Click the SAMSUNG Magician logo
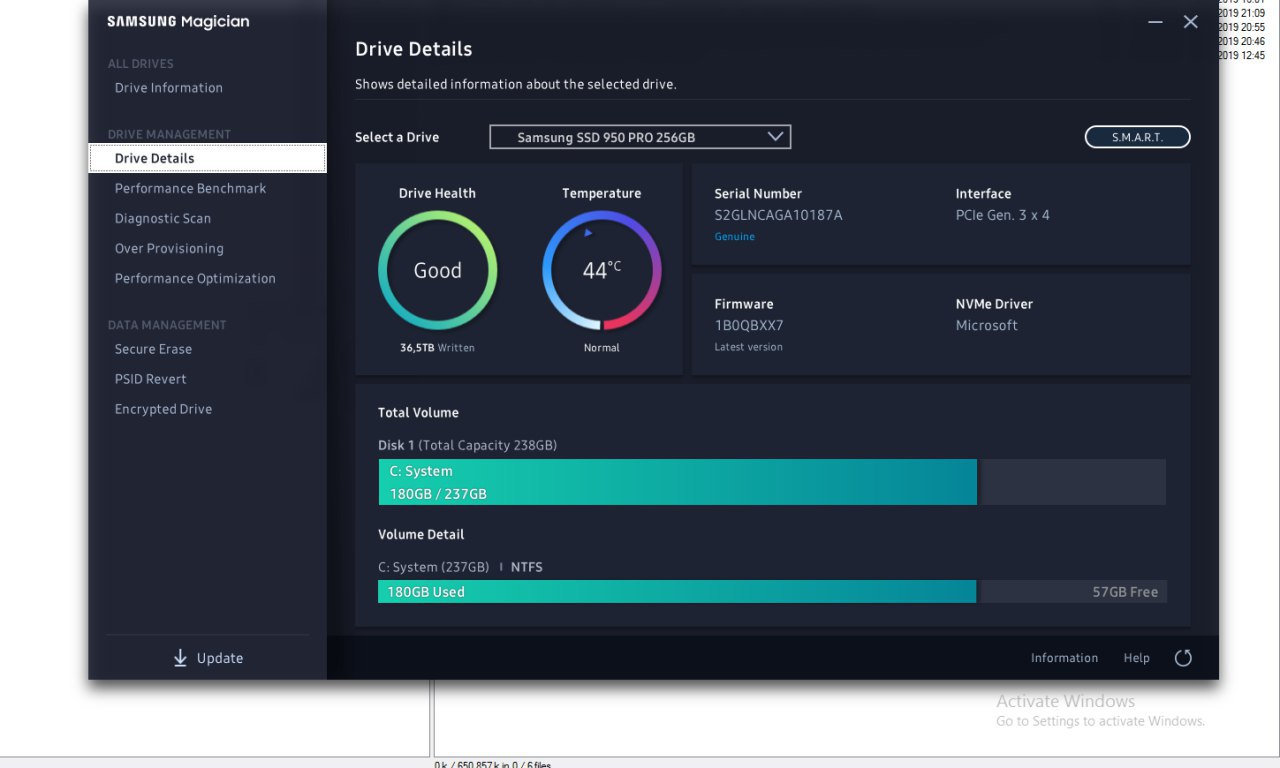The image size is (1280, 768). (x=178, y=22)
